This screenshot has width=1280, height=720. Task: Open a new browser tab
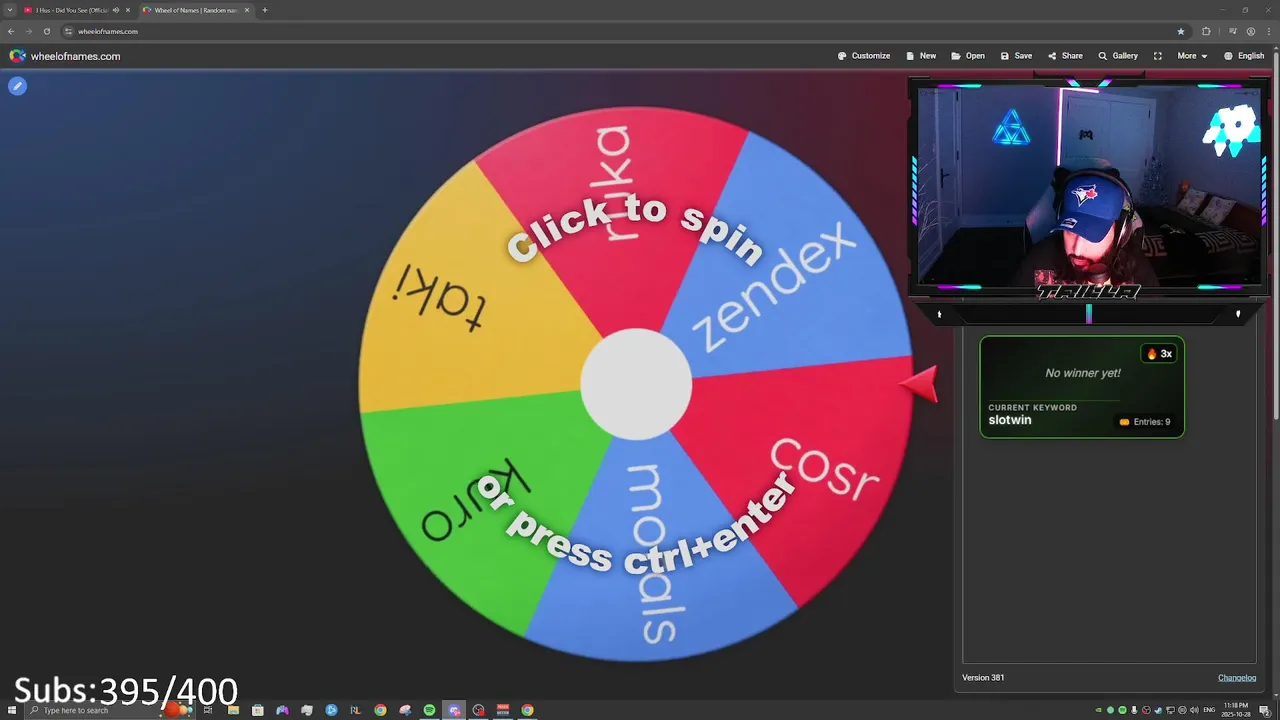(x=265, y=10)
